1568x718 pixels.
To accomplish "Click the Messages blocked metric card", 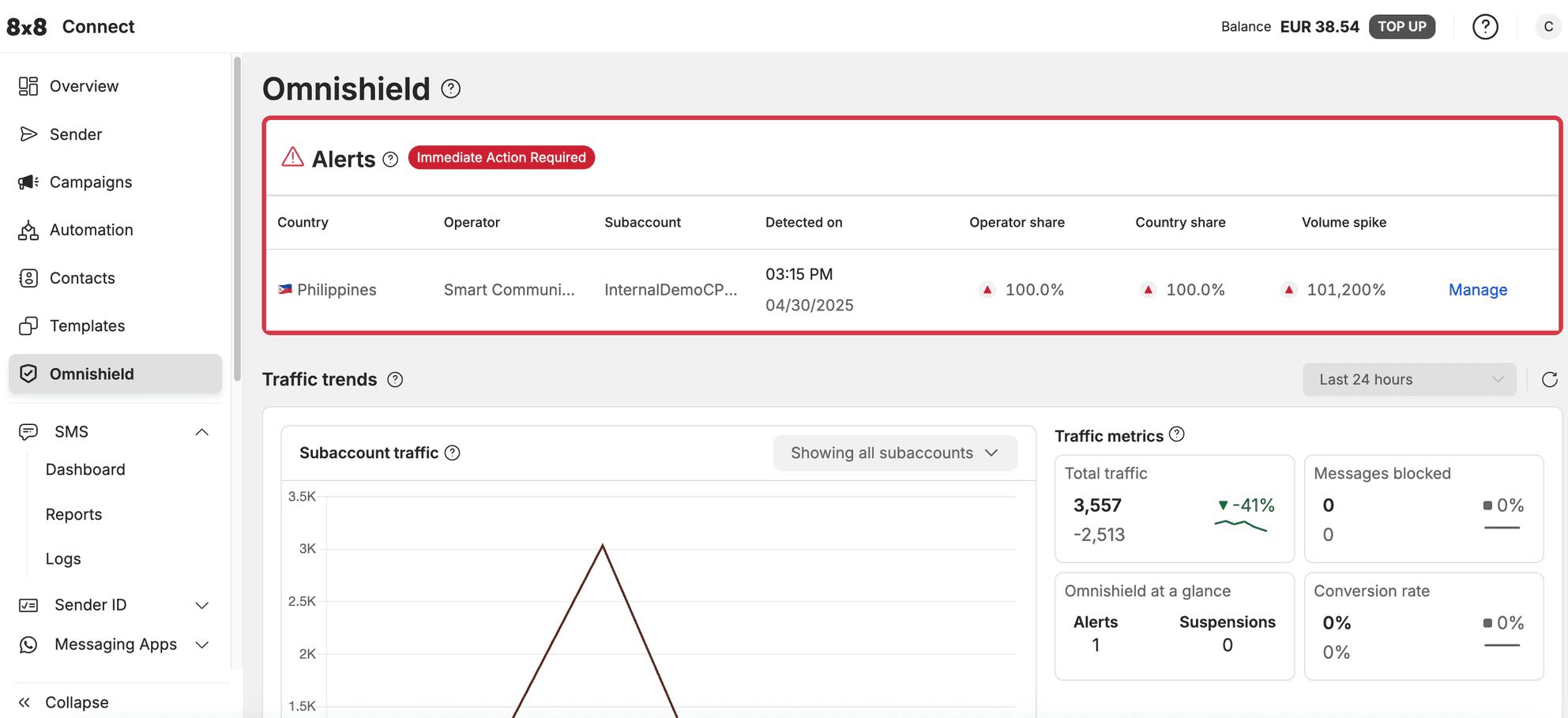I will click(x=1424, y=509).
